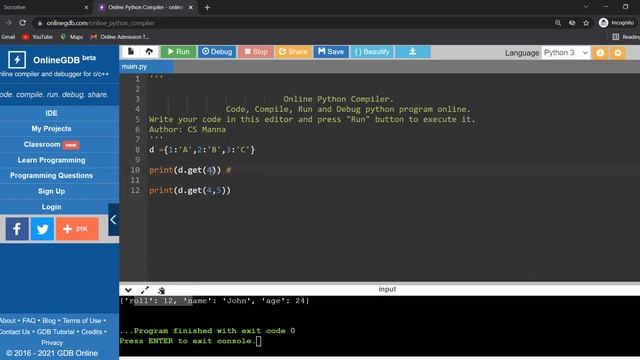Viewport: 640px width, 360px height.
Task: Open the Classroom sidebar item
Action: [51, 144]
